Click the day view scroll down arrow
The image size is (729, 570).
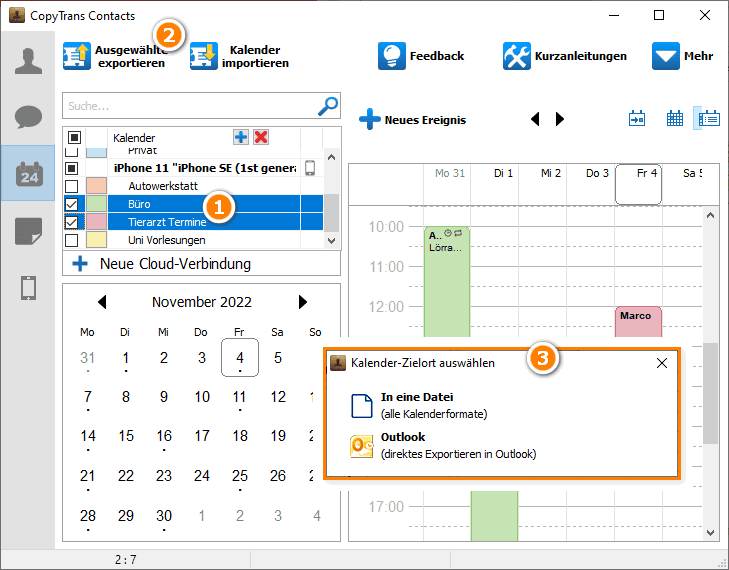pyautogui.click(x=710, y=533)
